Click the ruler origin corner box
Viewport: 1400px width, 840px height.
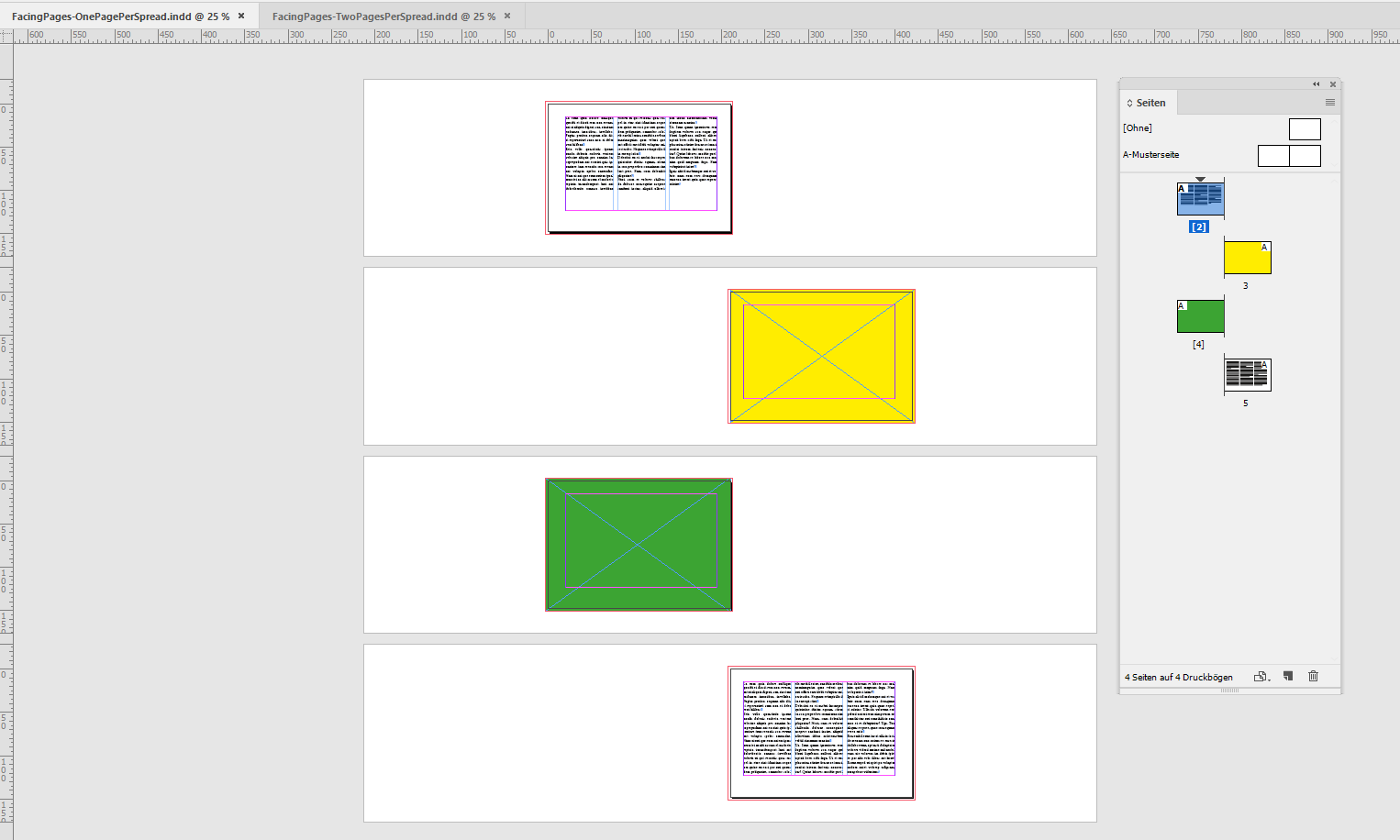(x=6, y=36)
